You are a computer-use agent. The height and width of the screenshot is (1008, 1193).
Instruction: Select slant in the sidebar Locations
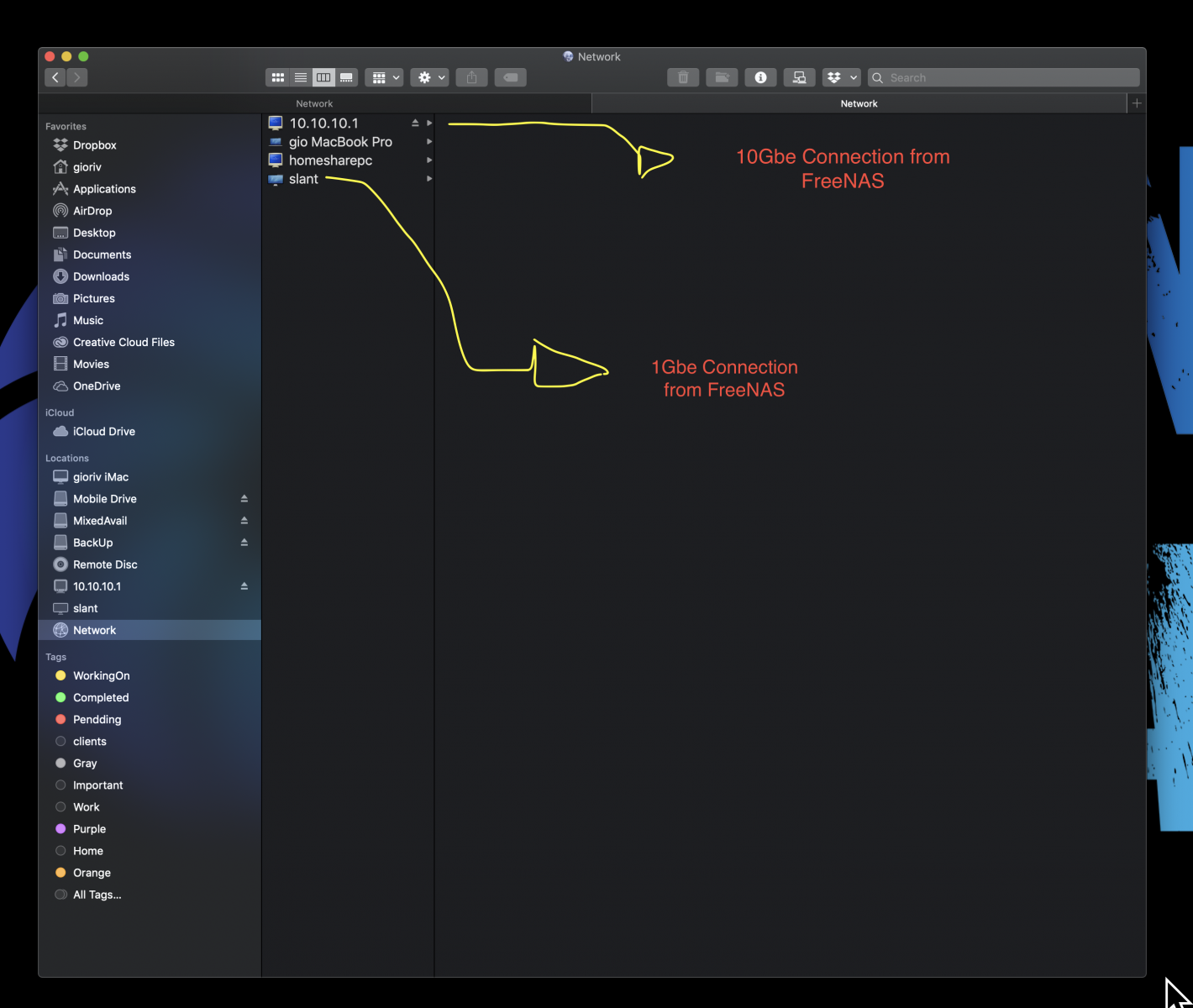click(150, 608)
